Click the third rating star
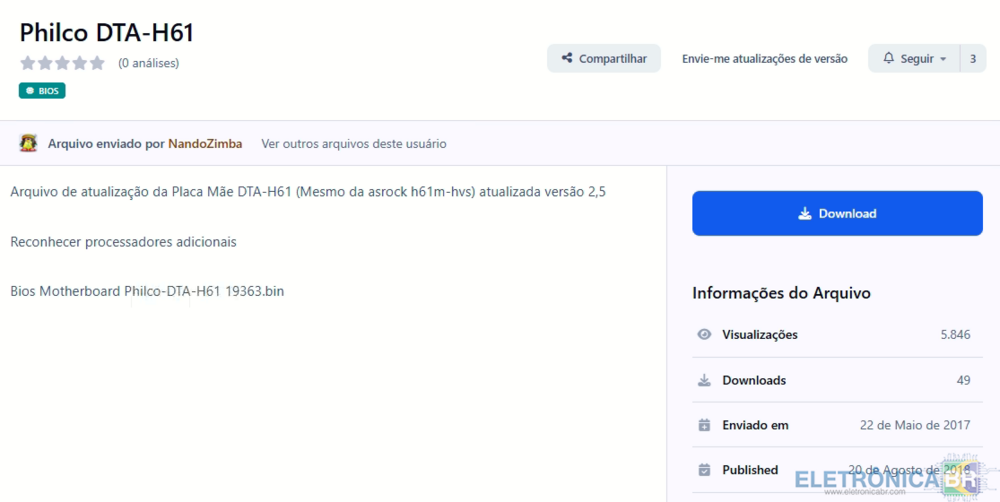The image size is (1000, 502). click(62, 63)
